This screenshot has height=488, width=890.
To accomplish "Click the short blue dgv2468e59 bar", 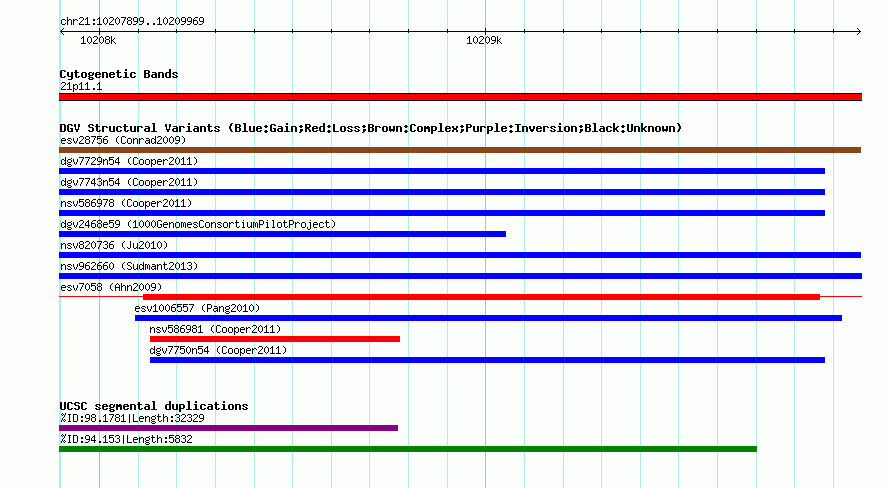I will click(283, 234).
